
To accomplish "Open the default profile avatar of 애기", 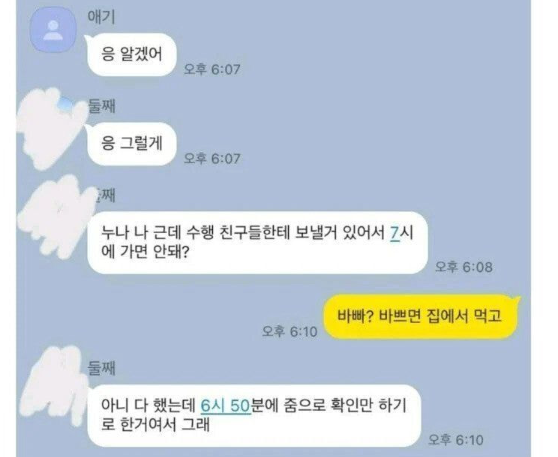I will [x=53, y=30].
